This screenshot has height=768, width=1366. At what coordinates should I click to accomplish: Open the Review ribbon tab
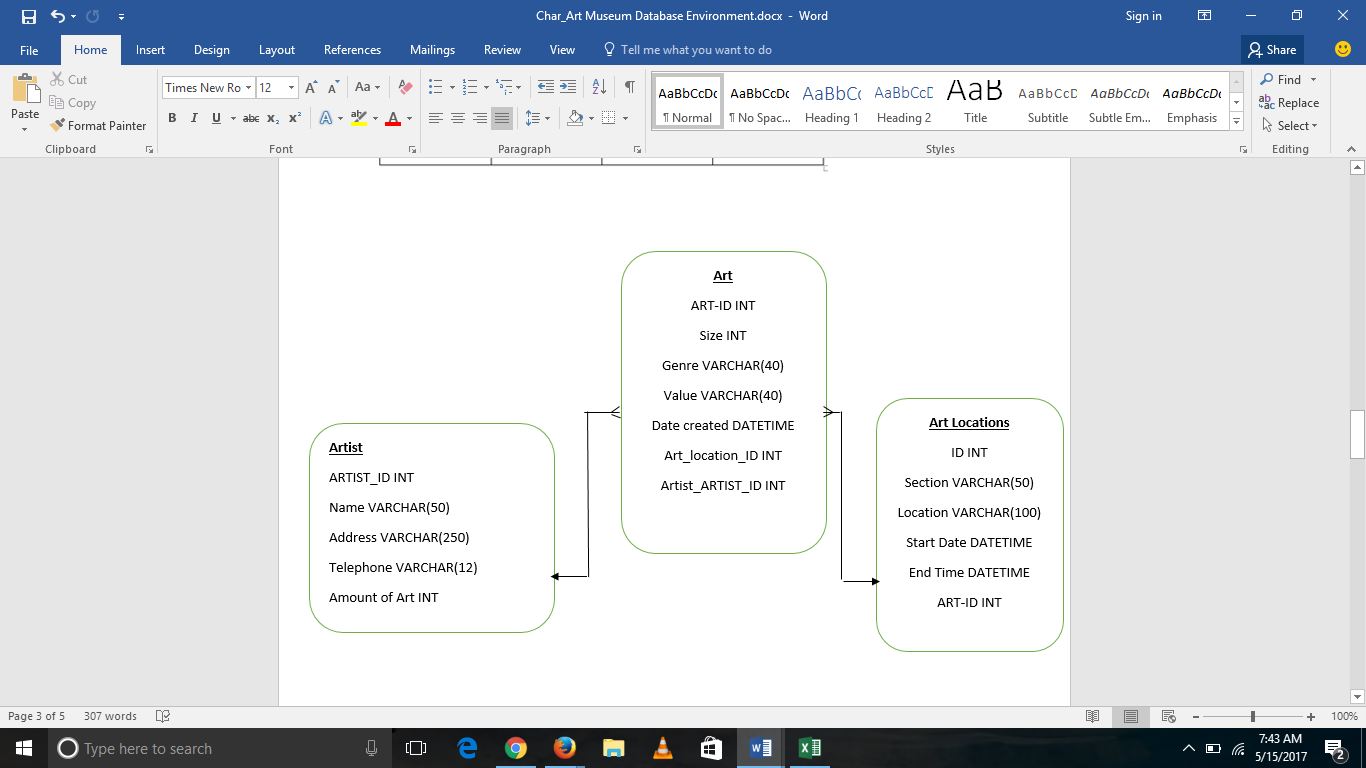[x=502, y=49]
